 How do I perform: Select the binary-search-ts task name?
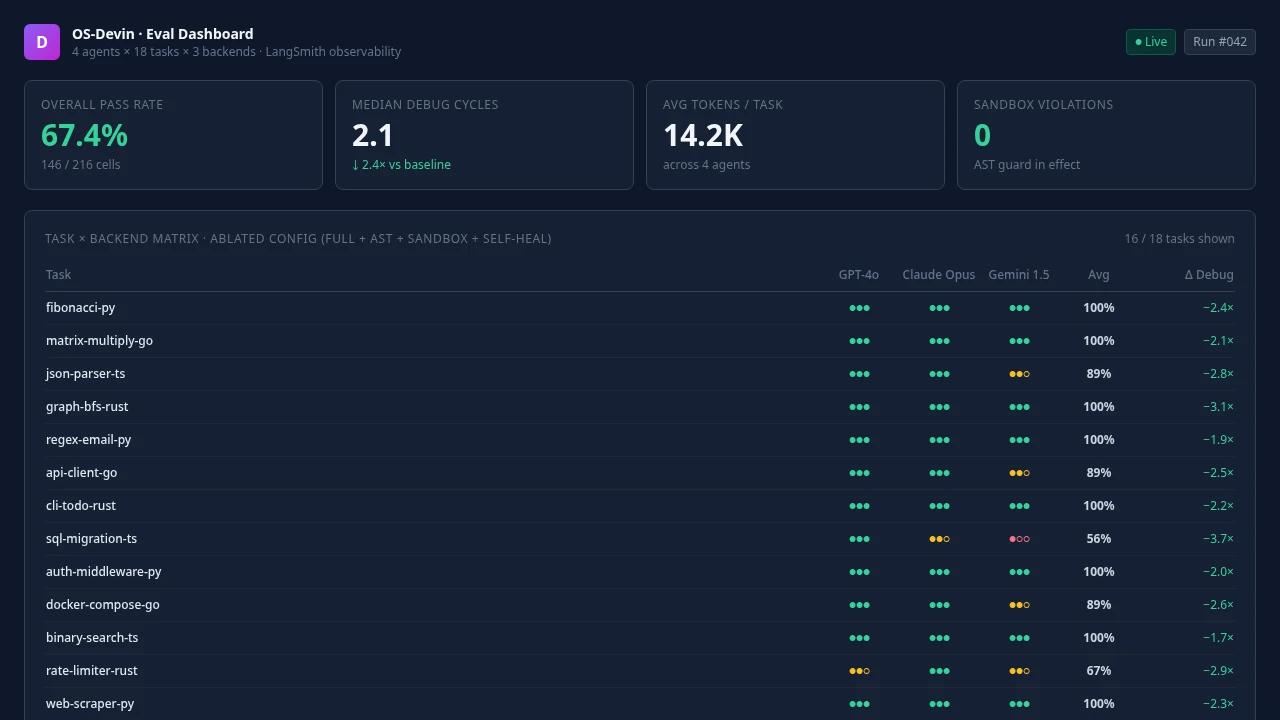(92, 638)
